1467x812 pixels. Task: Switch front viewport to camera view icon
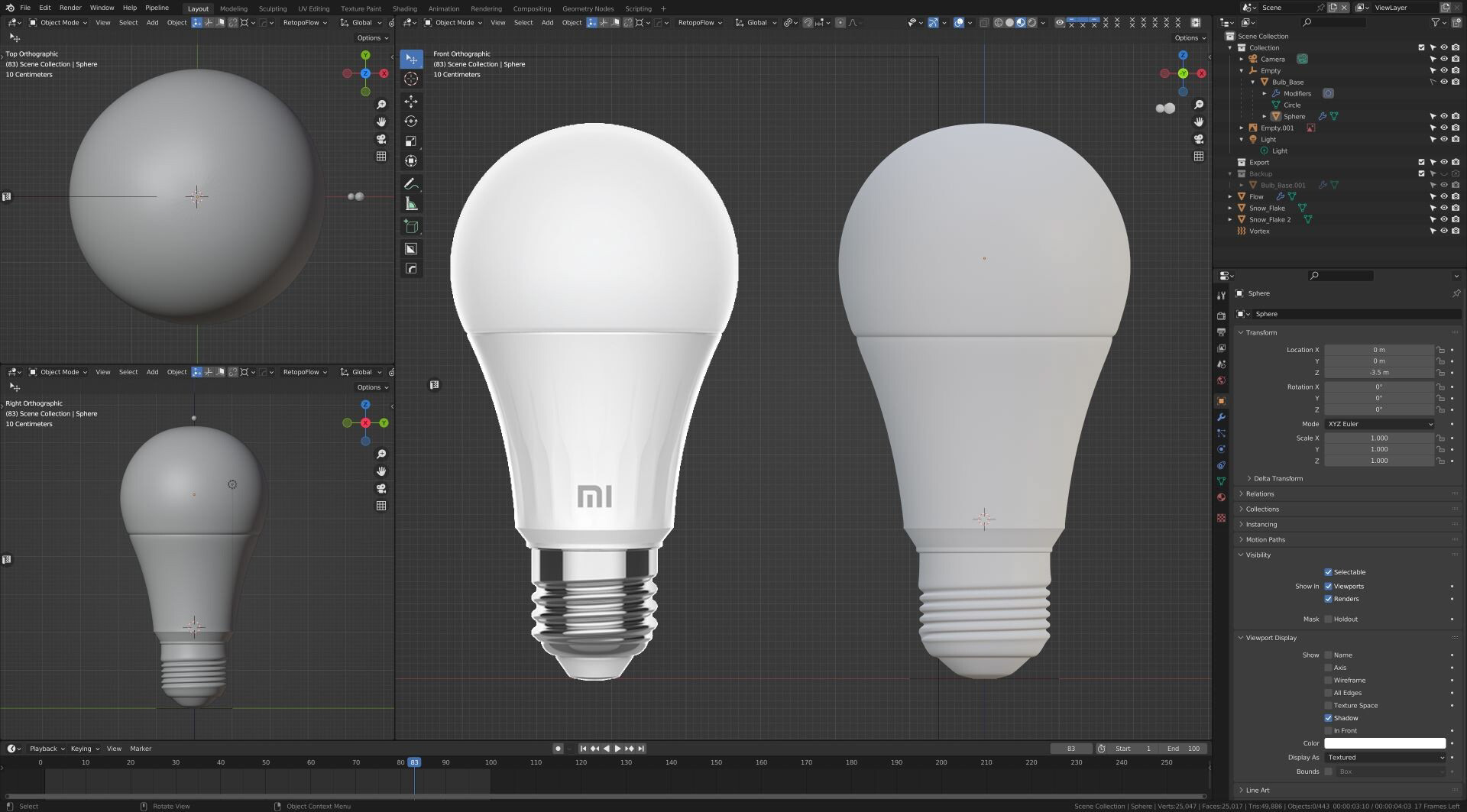[x=1199, y=139]
